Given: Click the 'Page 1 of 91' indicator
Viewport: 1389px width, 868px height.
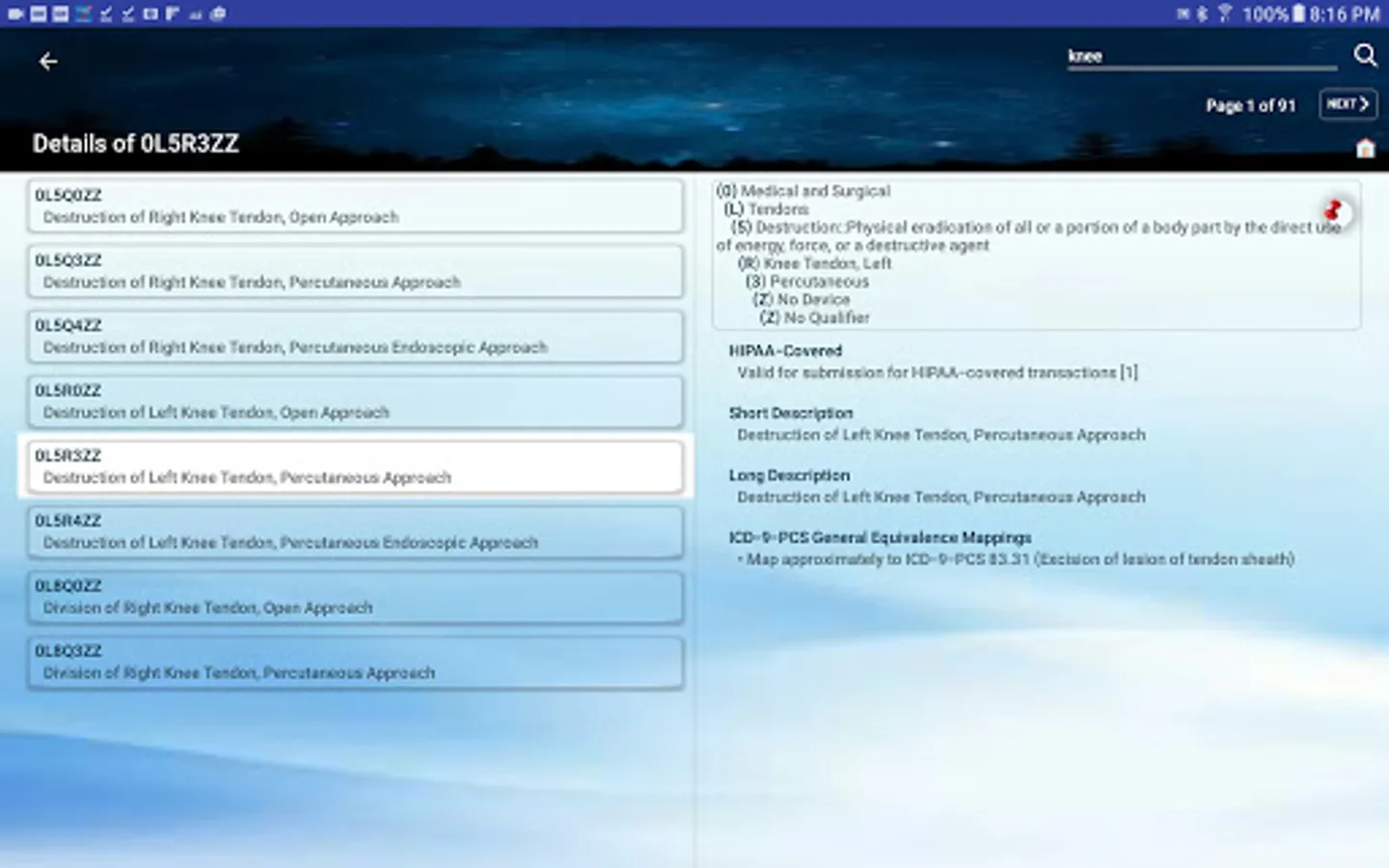Looking at the screenshot, I should tap(1250, 106).
